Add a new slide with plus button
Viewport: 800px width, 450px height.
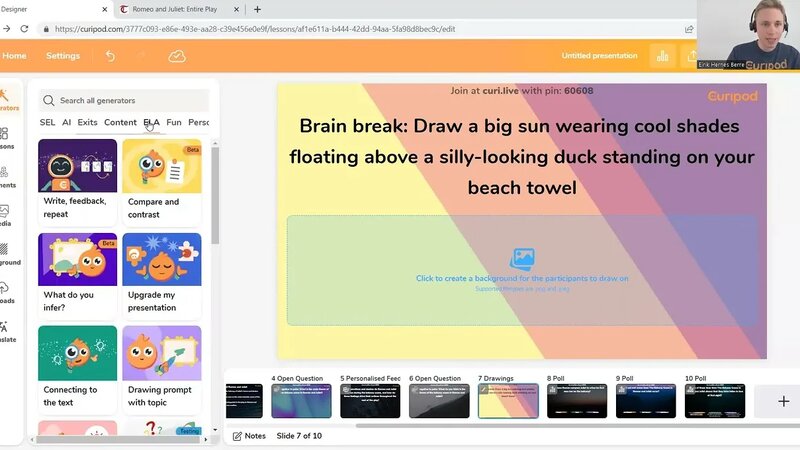783,402
